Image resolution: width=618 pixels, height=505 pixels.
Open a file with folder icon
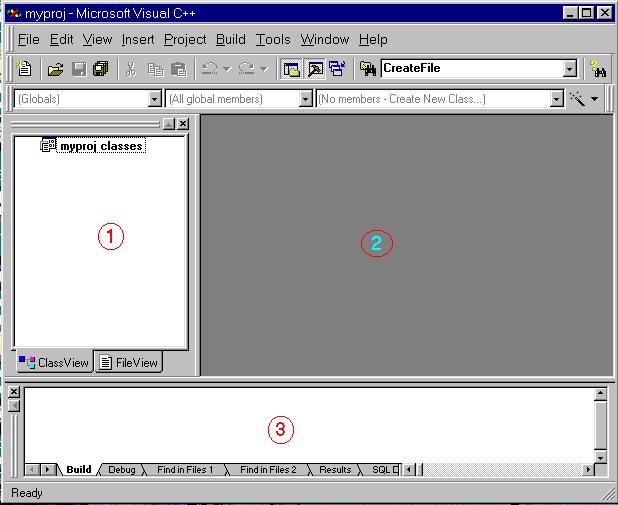(56, 69)
